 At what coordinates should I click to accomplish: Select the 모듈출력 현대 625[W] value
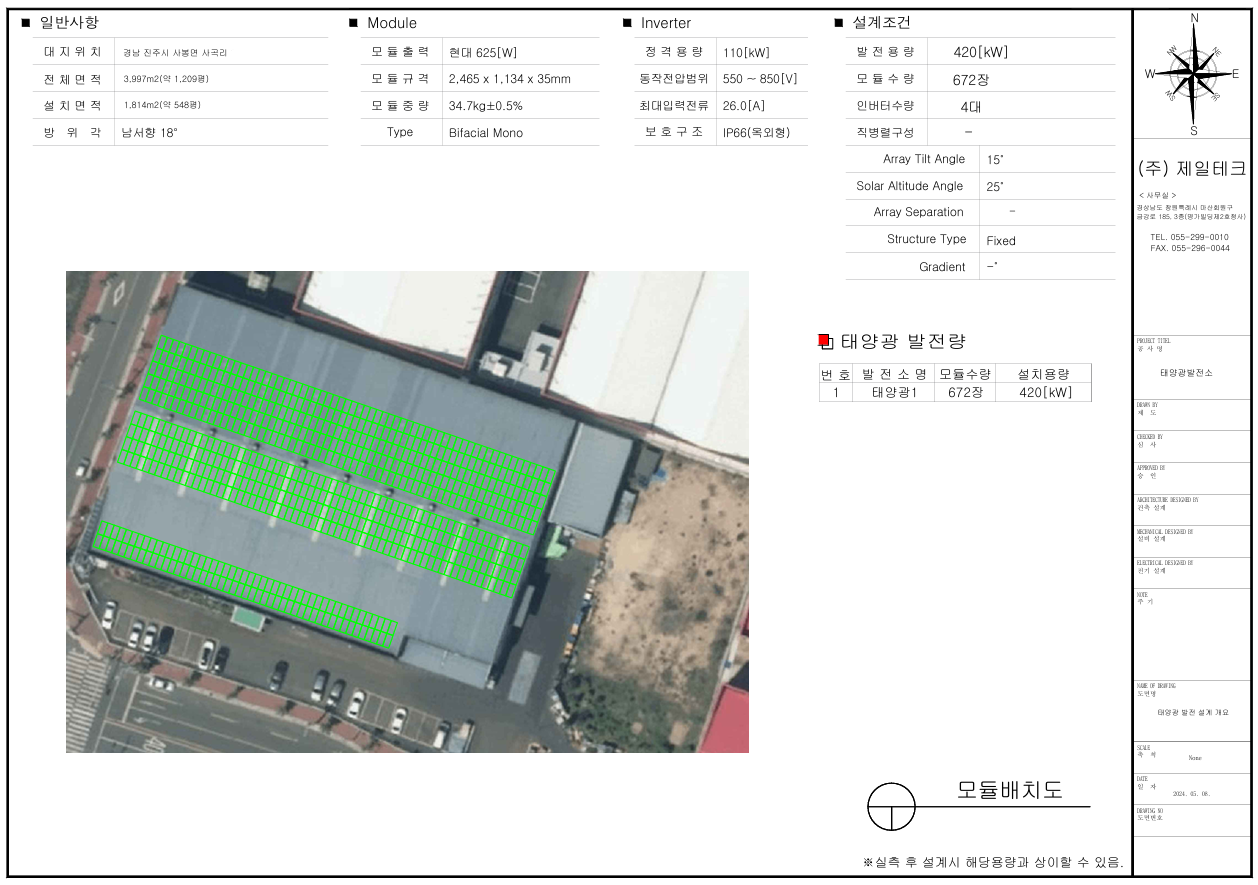point(483,53)
